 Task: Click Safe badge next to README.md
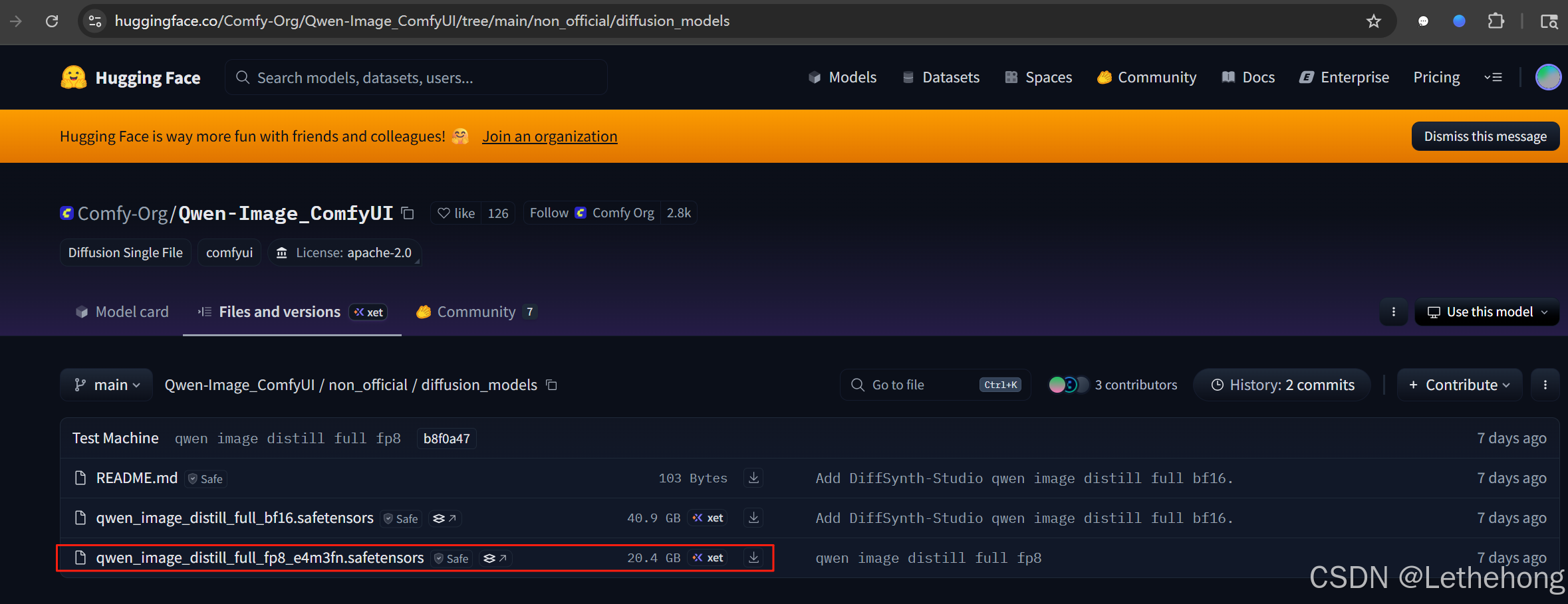pos(205,478)
